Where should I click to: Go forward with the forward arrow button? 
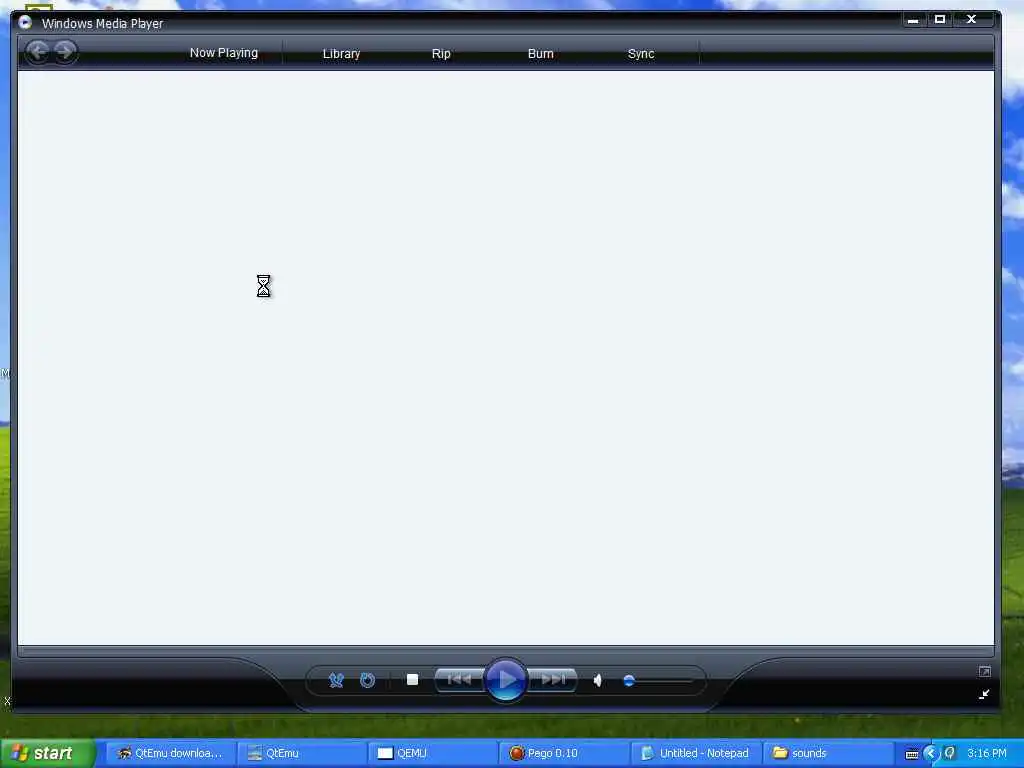coord(65,52)
